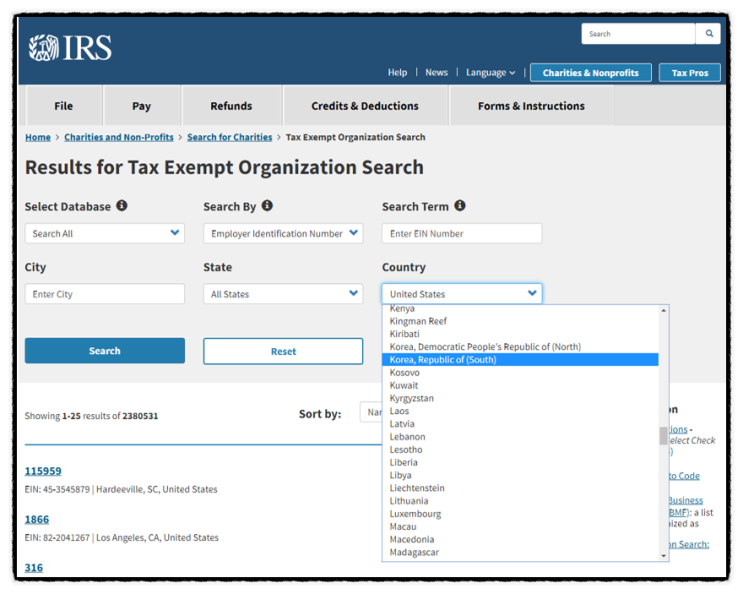Click Charities & Nonprofits button
743x594 pixels.
point(590,72)
